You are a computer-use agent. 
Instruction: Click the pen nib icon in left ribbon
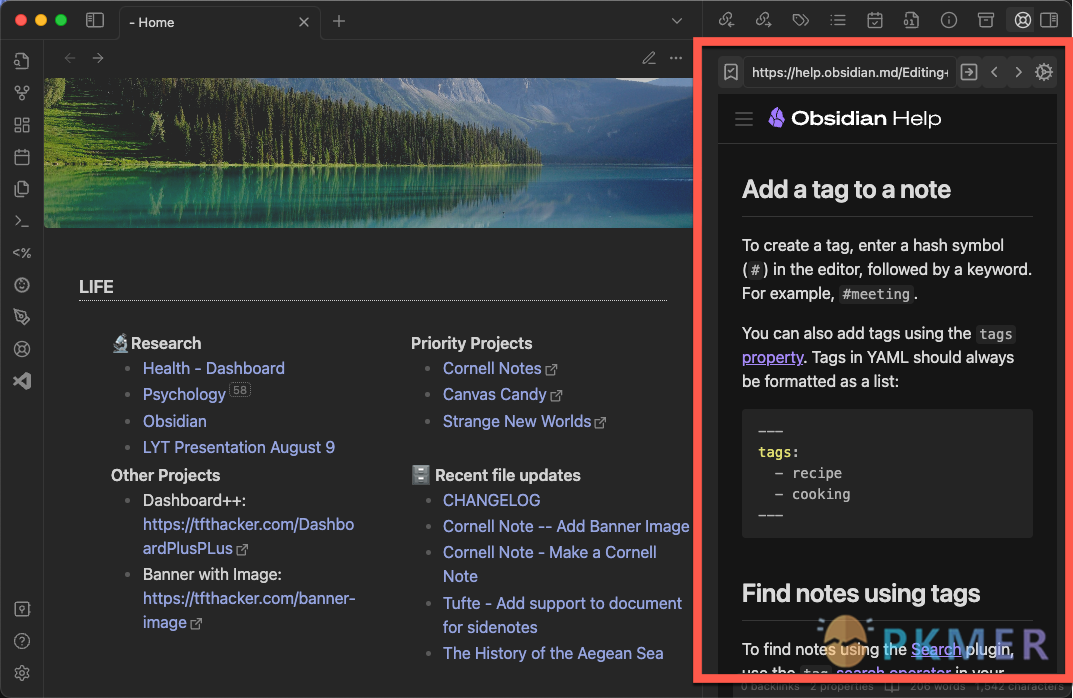point(22,317)
